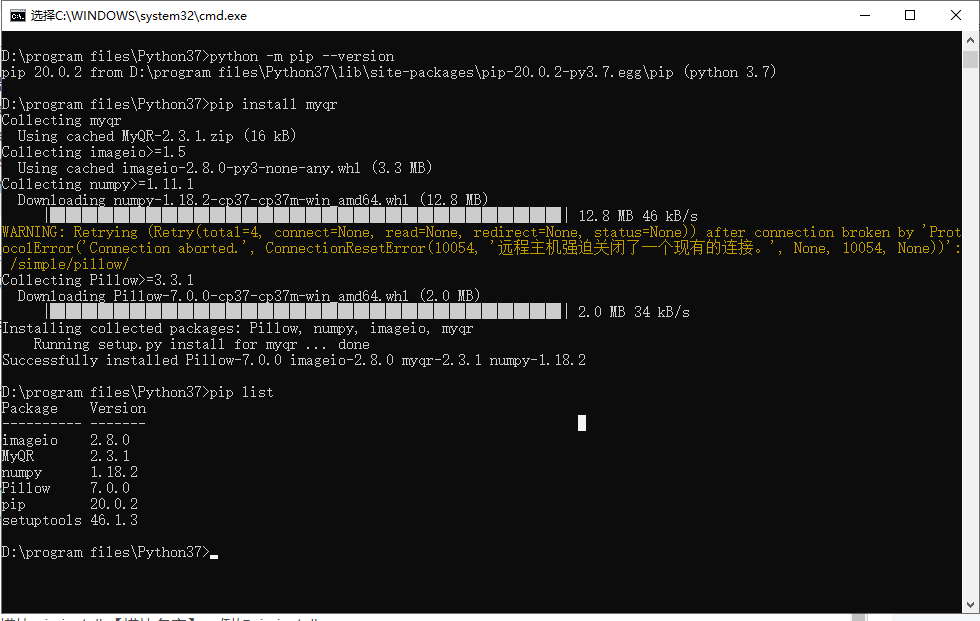Click the 'Successfully installed' line

click(x=294, y=360)
